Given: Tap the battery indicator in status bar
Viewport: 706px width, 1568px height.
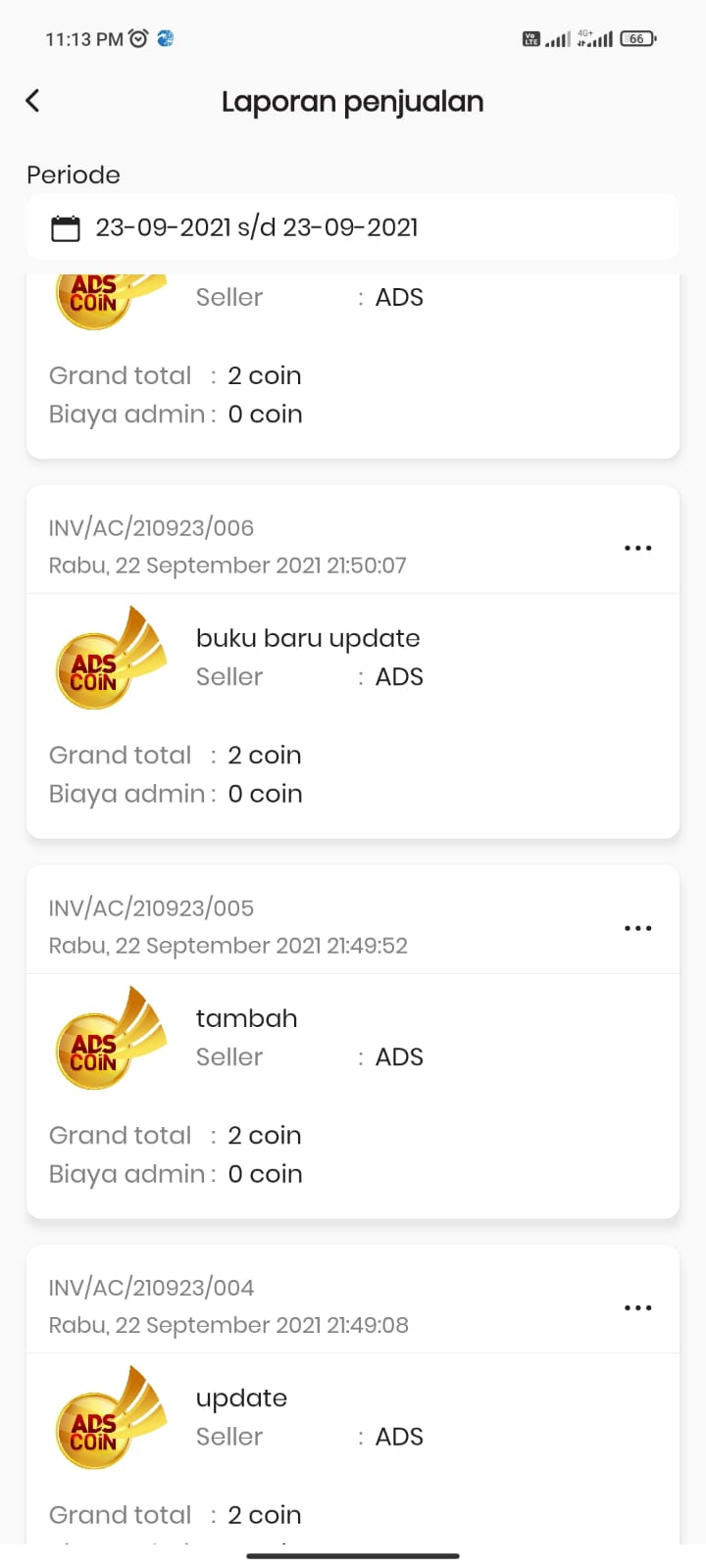Looking at the screenshot, I should pos(637,38).
